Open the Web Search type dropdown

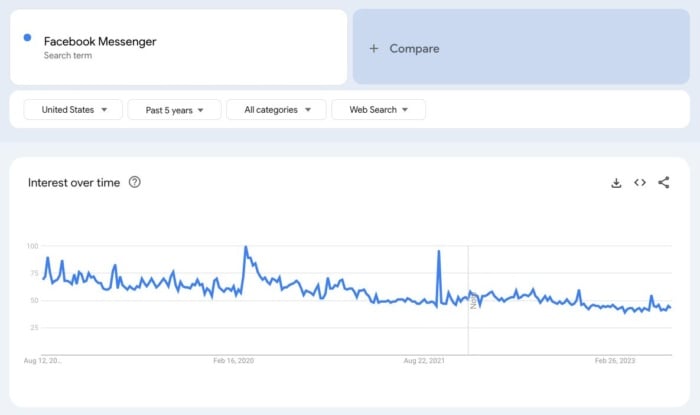pyautogui.click(x=378, y=110)
